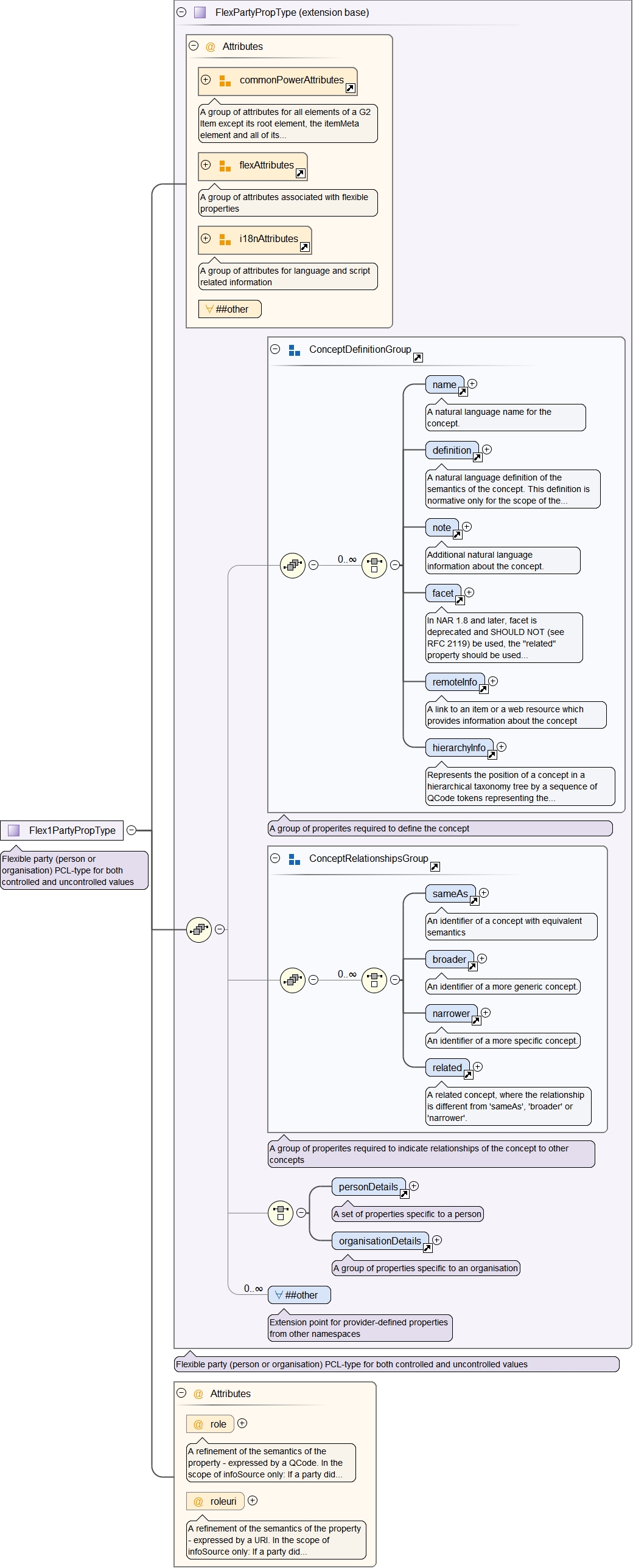Click the ConceptRelationshipsGroup reference arrow icon
Screen dimensions: 633x1568
point(435,867)
